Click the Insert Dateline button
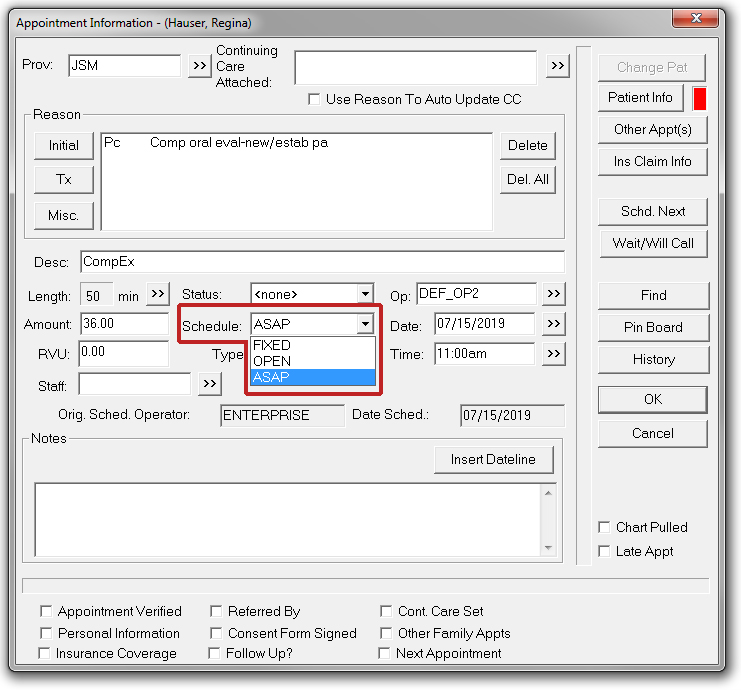The image size is (741, 690). coord(493,459)
